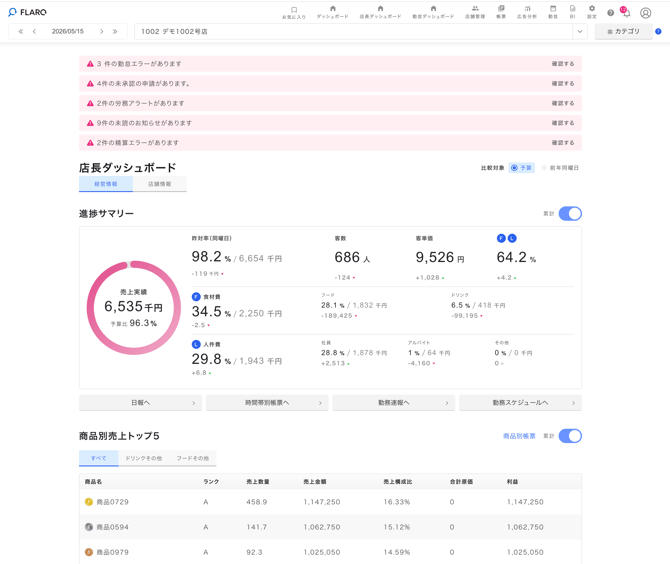
Task: Click the 15.12% composition cell
Action: tap(397, 527)
